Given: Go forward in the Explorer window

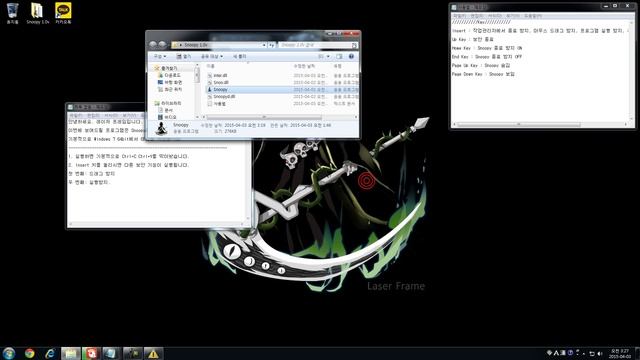Looking at the screenshot, I should [162, 44].
